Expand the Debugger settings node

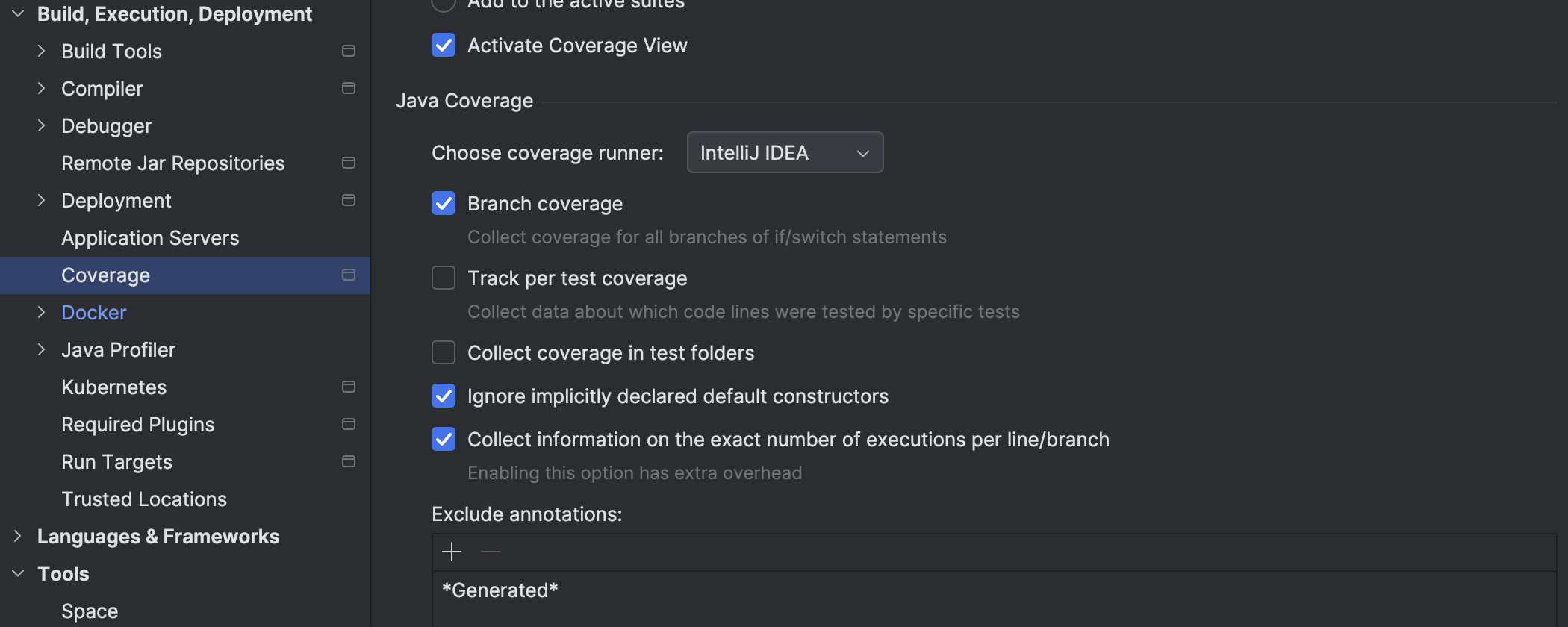42,125
